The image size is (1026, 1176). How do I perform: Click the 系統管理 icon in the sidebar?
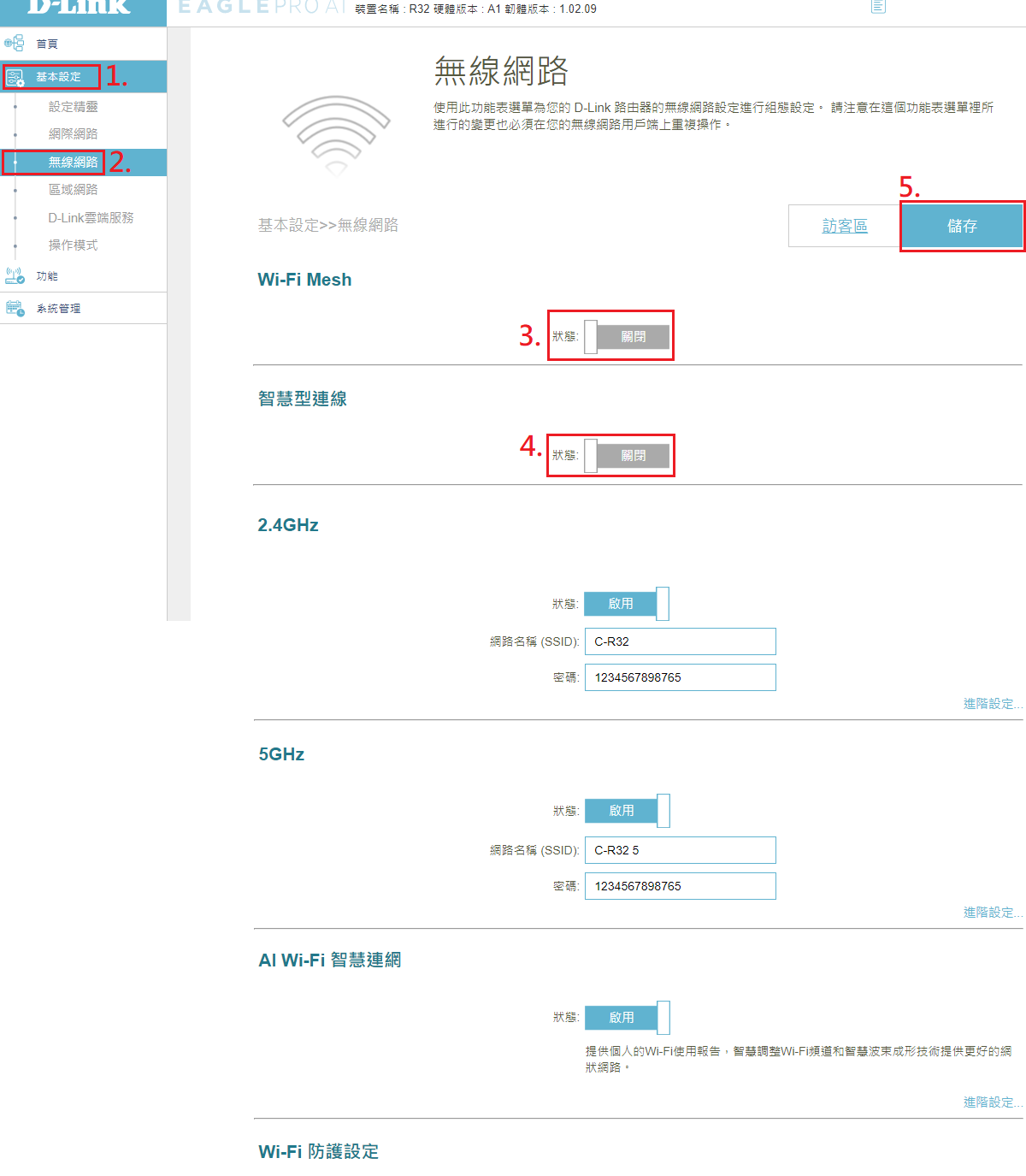15,308
